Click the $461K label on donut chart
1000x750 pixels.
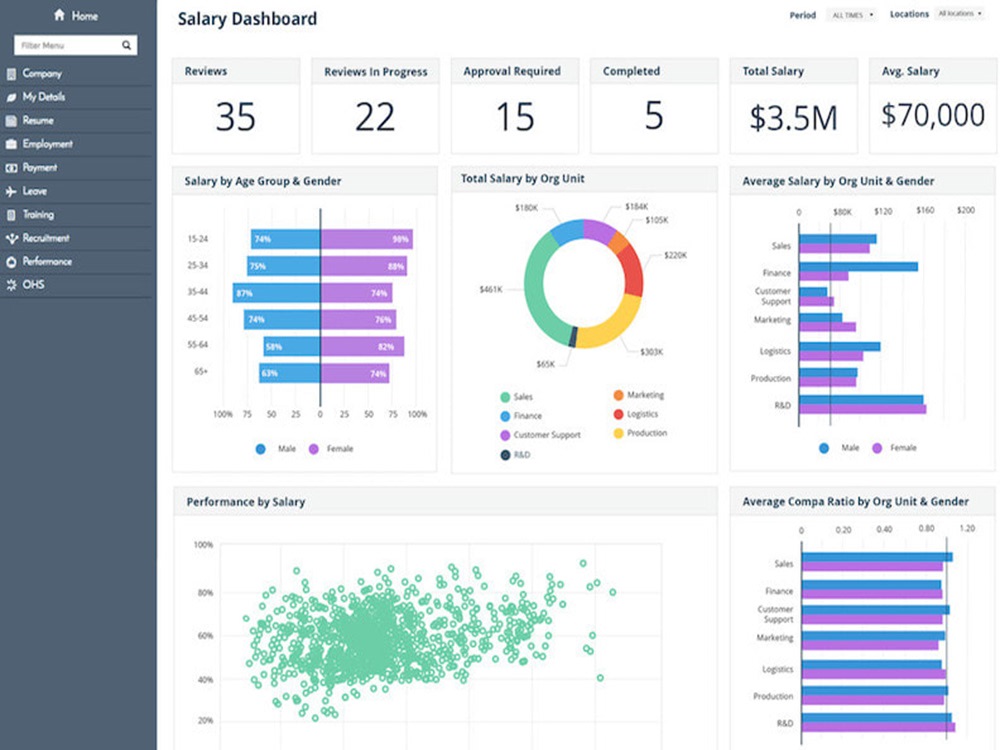[490, 290]
